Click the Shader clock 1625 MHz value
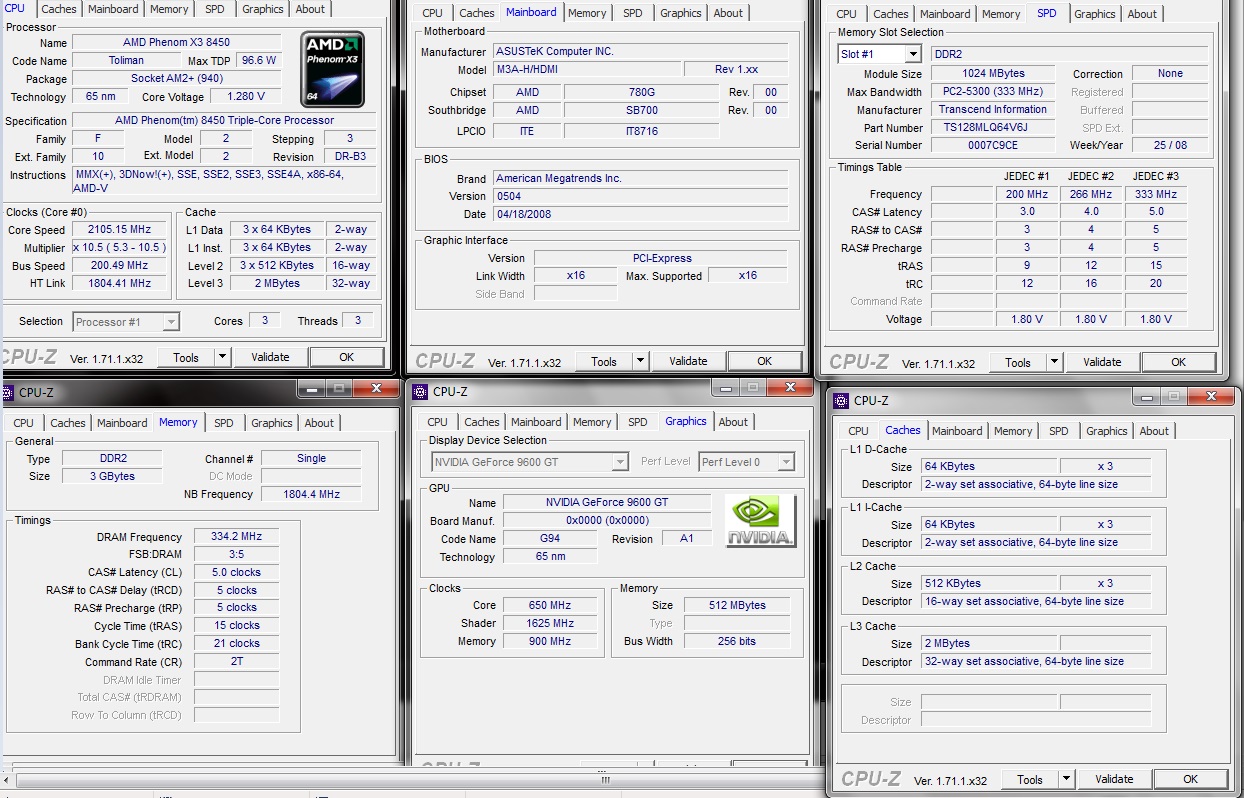Image resolution: width=1244 pixels, height=798 pixels. [x=551, y=624]
